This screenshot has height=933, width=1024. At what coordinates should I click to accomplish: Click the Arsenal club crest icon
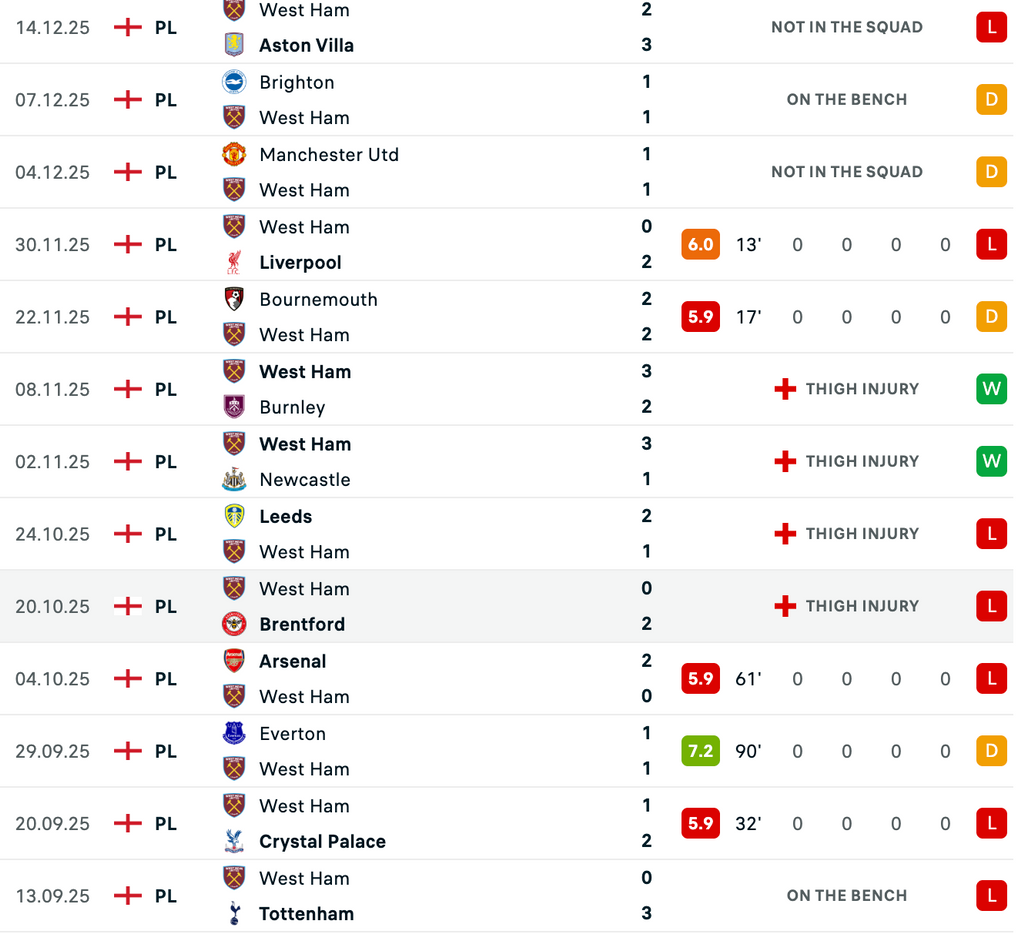tap(234, 661)
